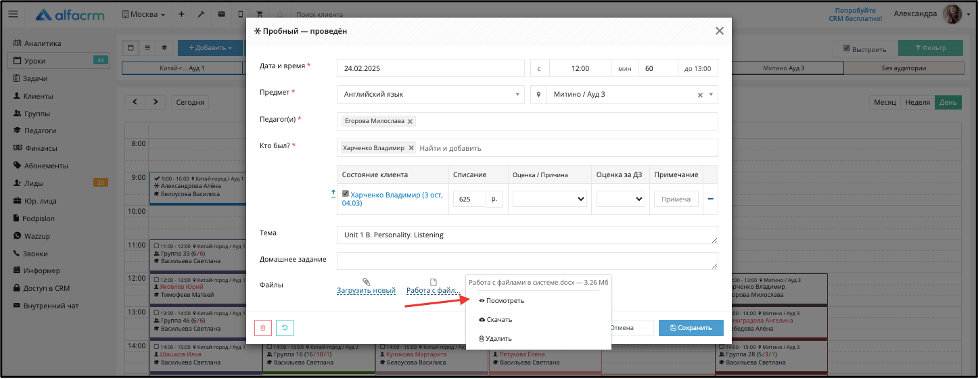Click the document file icon above Работа с файл
The width and height of the screenshot is (979, 379).
(x=434, y=282)
